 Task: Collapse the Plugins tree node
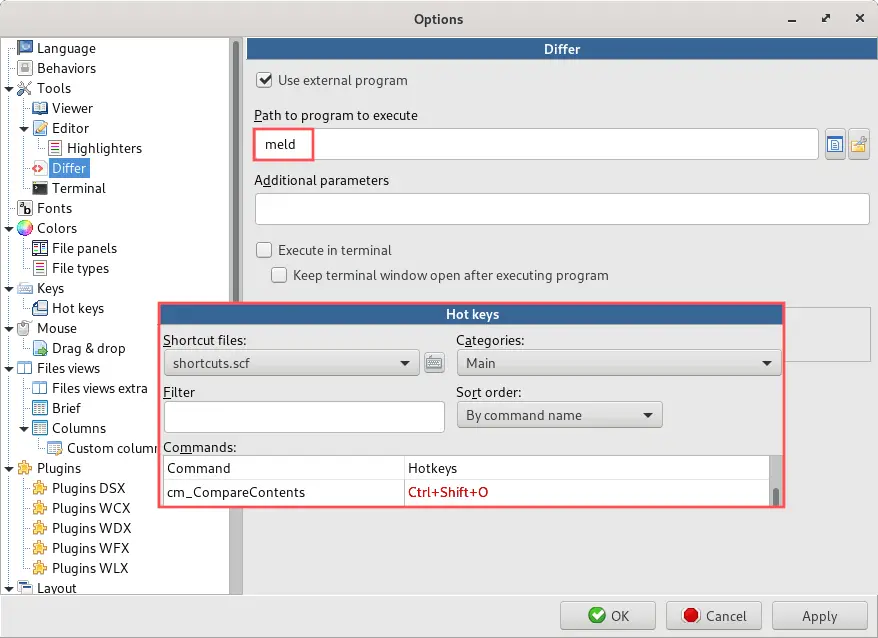[x=9, y=469]
